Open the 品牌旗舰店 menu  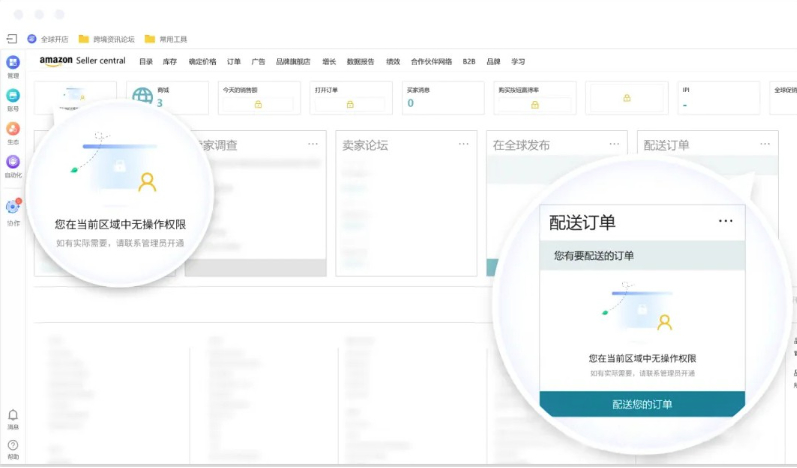pyautogui.click(x=293, y=61)
